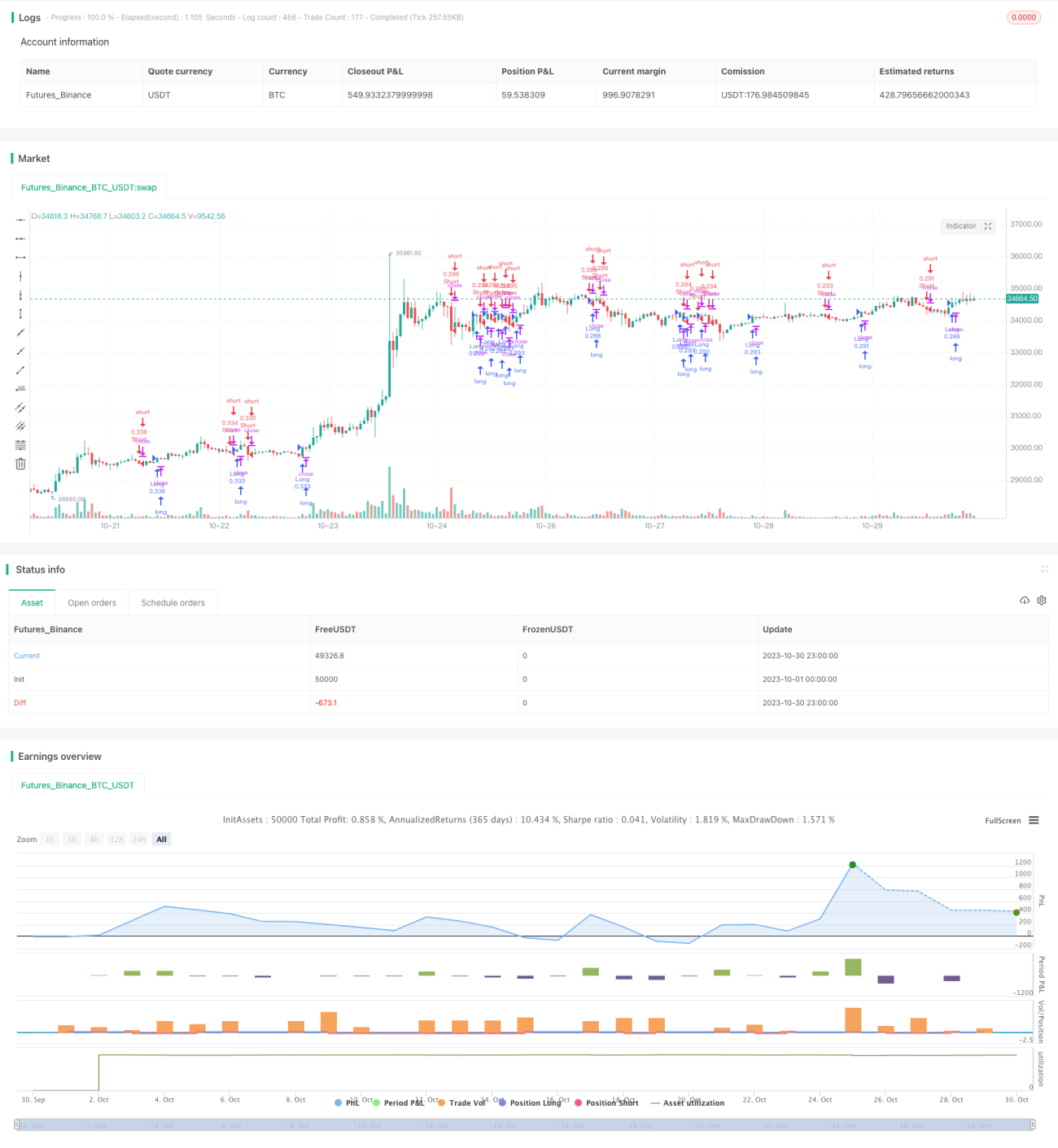This screenshot has height=1148, width=1058.
Task: Toggle Position Short series visibility
Action: click(606, 1102)
